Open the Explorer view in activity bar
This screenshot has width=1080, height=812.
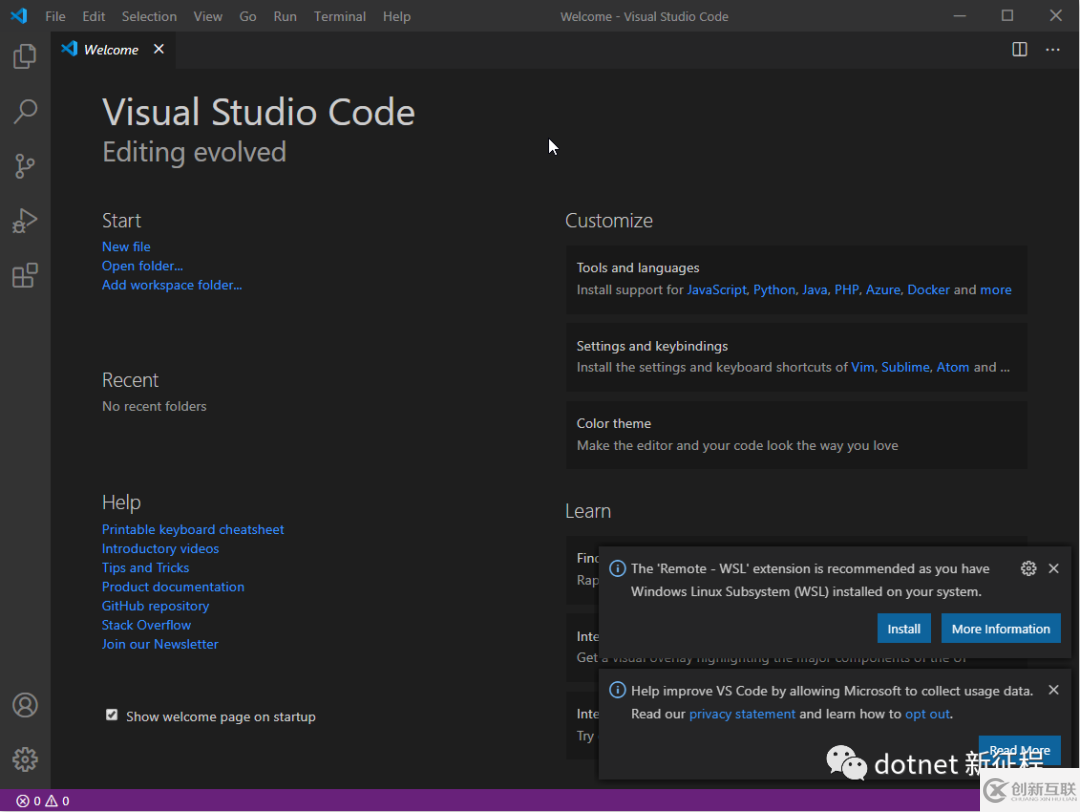point(25,57)
